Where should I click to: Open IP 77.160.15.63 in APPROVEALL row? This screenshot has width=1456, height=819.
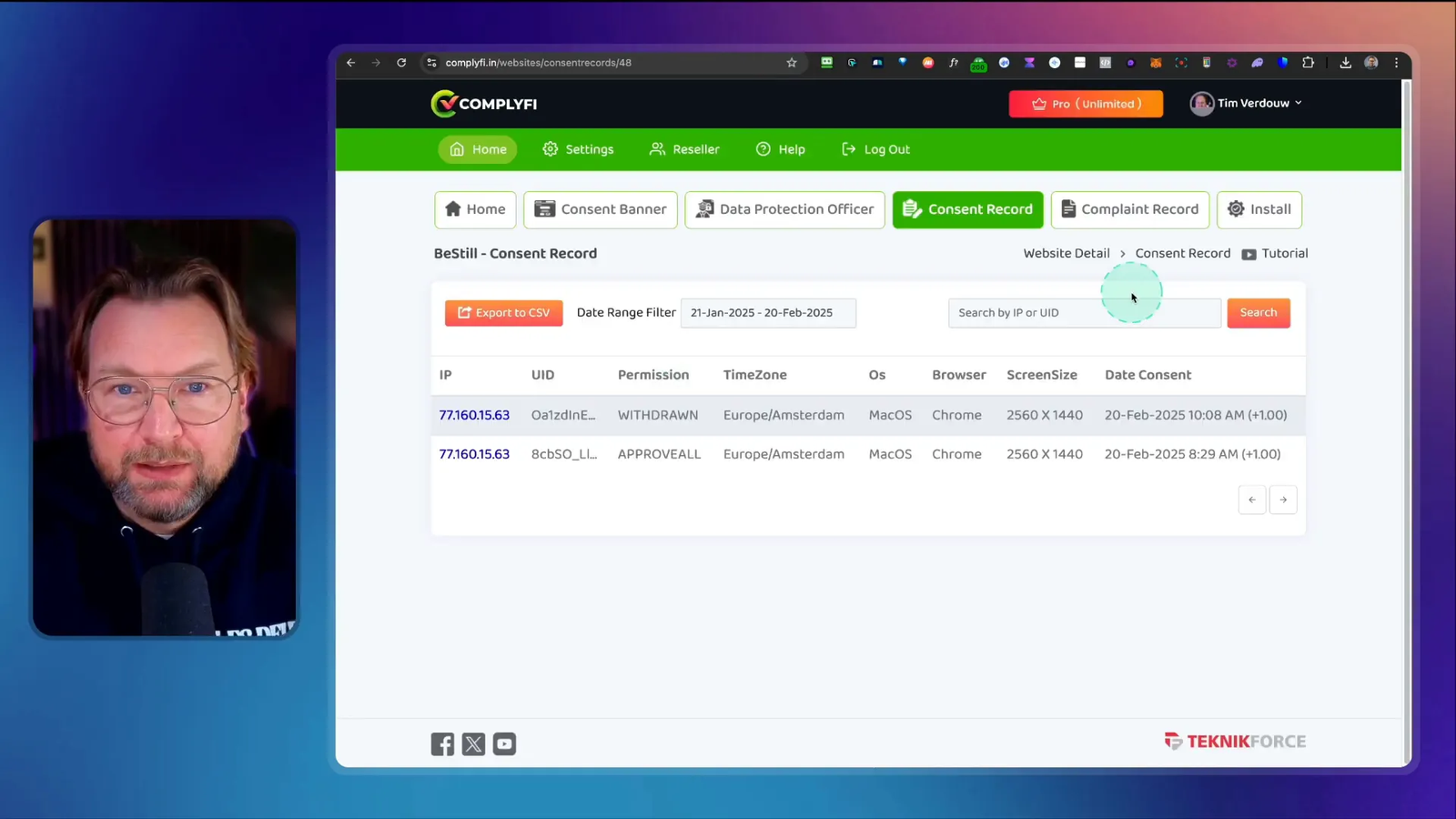pyautogui.click(x=474, y=454)
